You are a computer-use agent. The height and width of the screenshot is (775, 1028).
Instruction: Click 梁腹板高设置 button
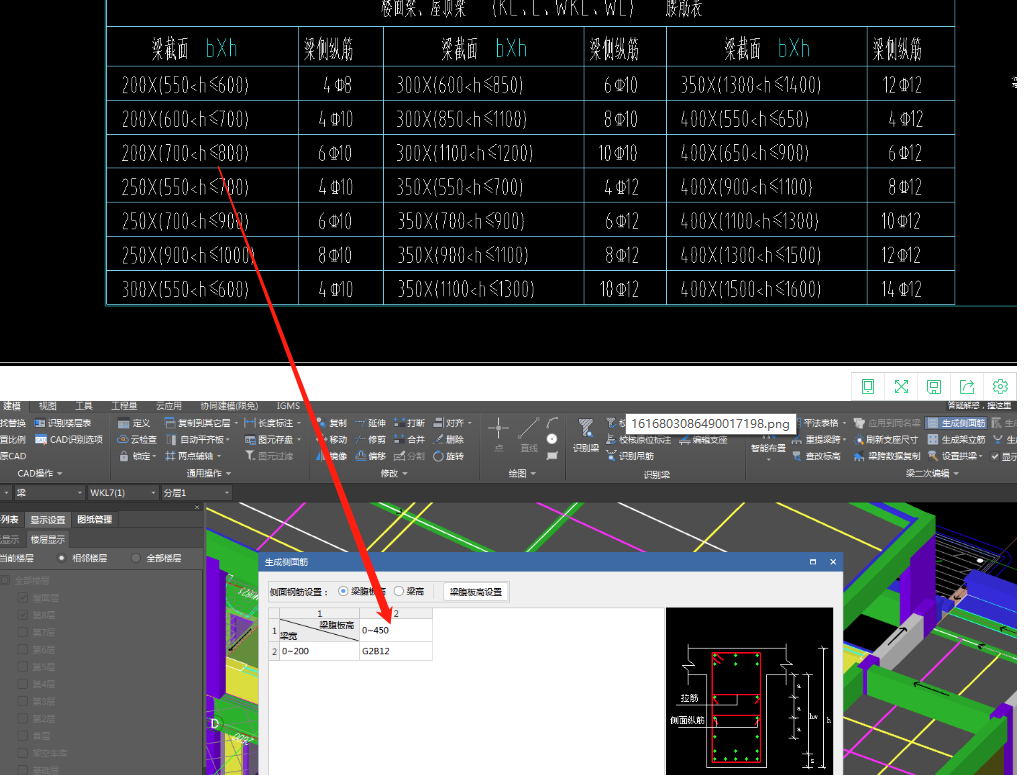pos(476,591)
